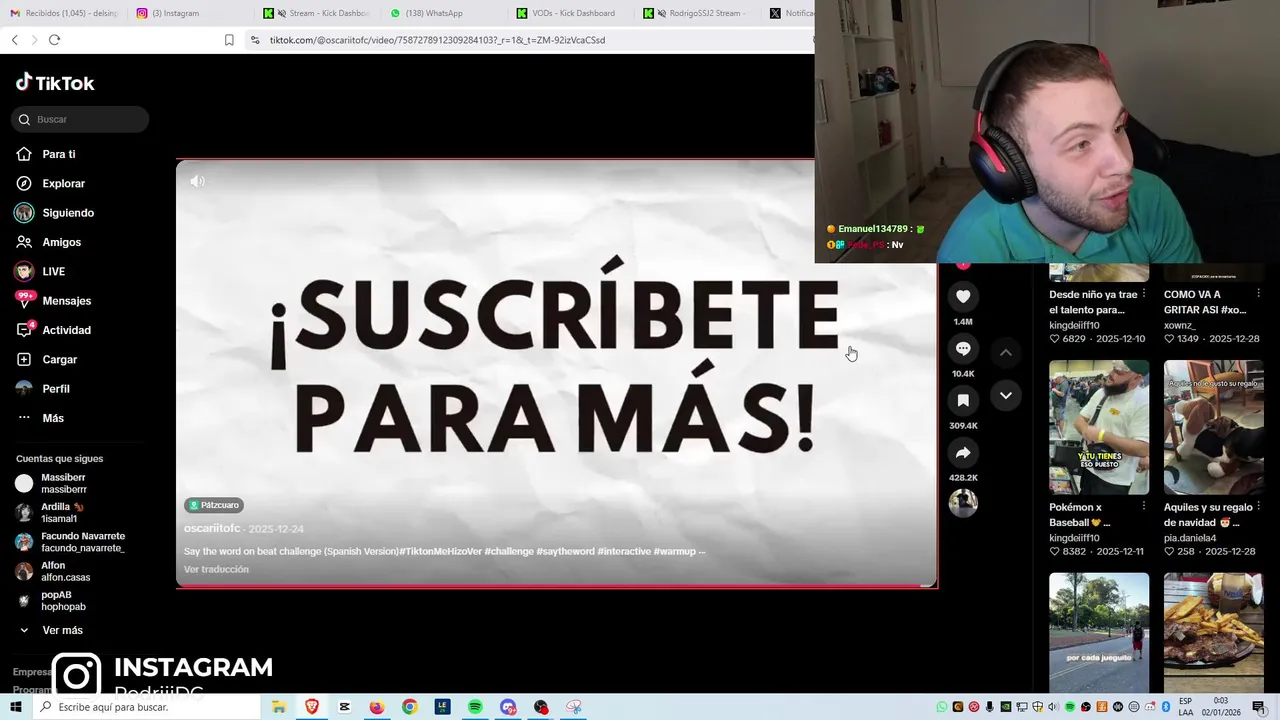The height and width of the screenshot is (720, 1280).
Task: Open Mensajes inbox
Action: [53, 300]
